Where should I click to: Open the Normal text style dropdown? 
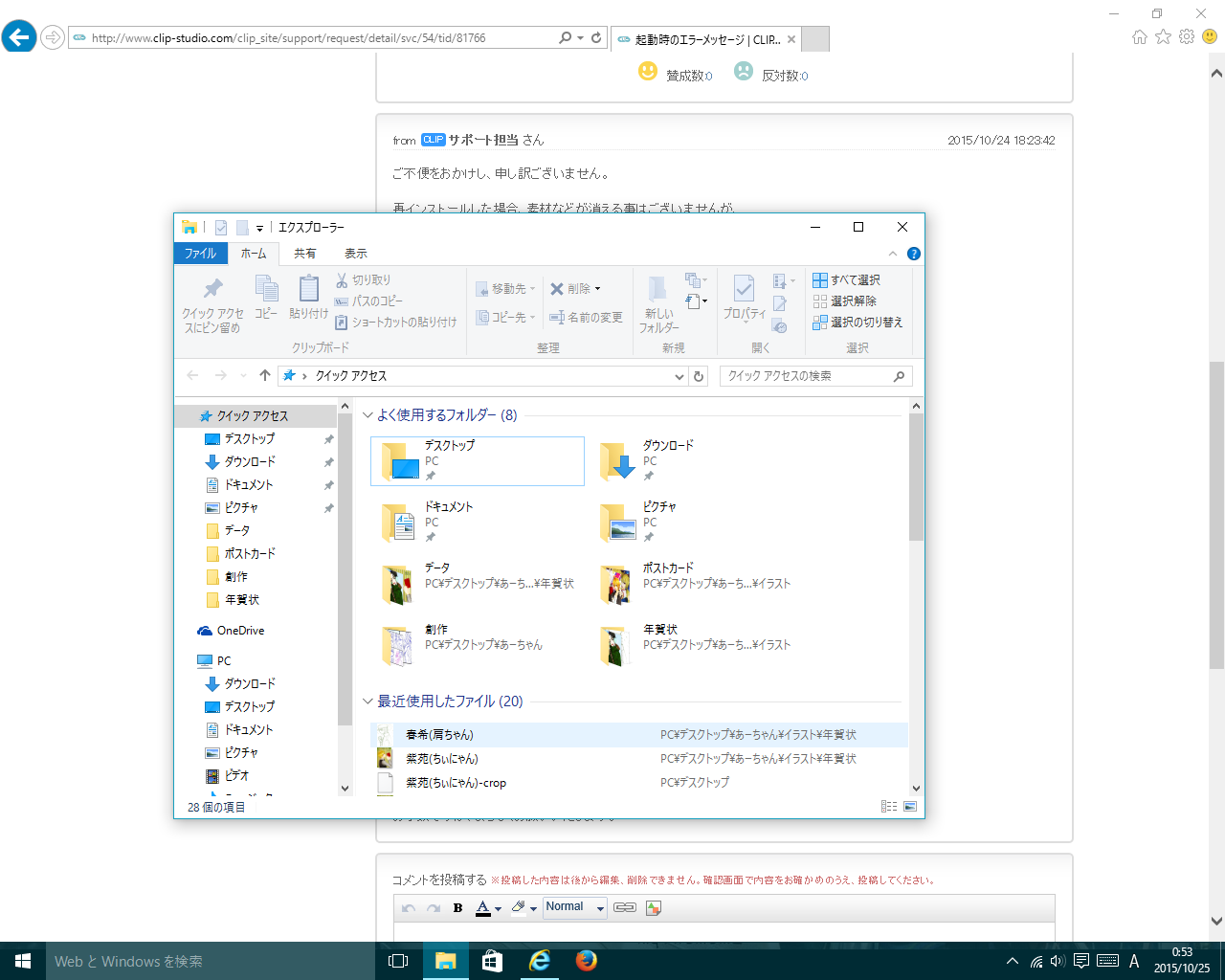(574, 907)
